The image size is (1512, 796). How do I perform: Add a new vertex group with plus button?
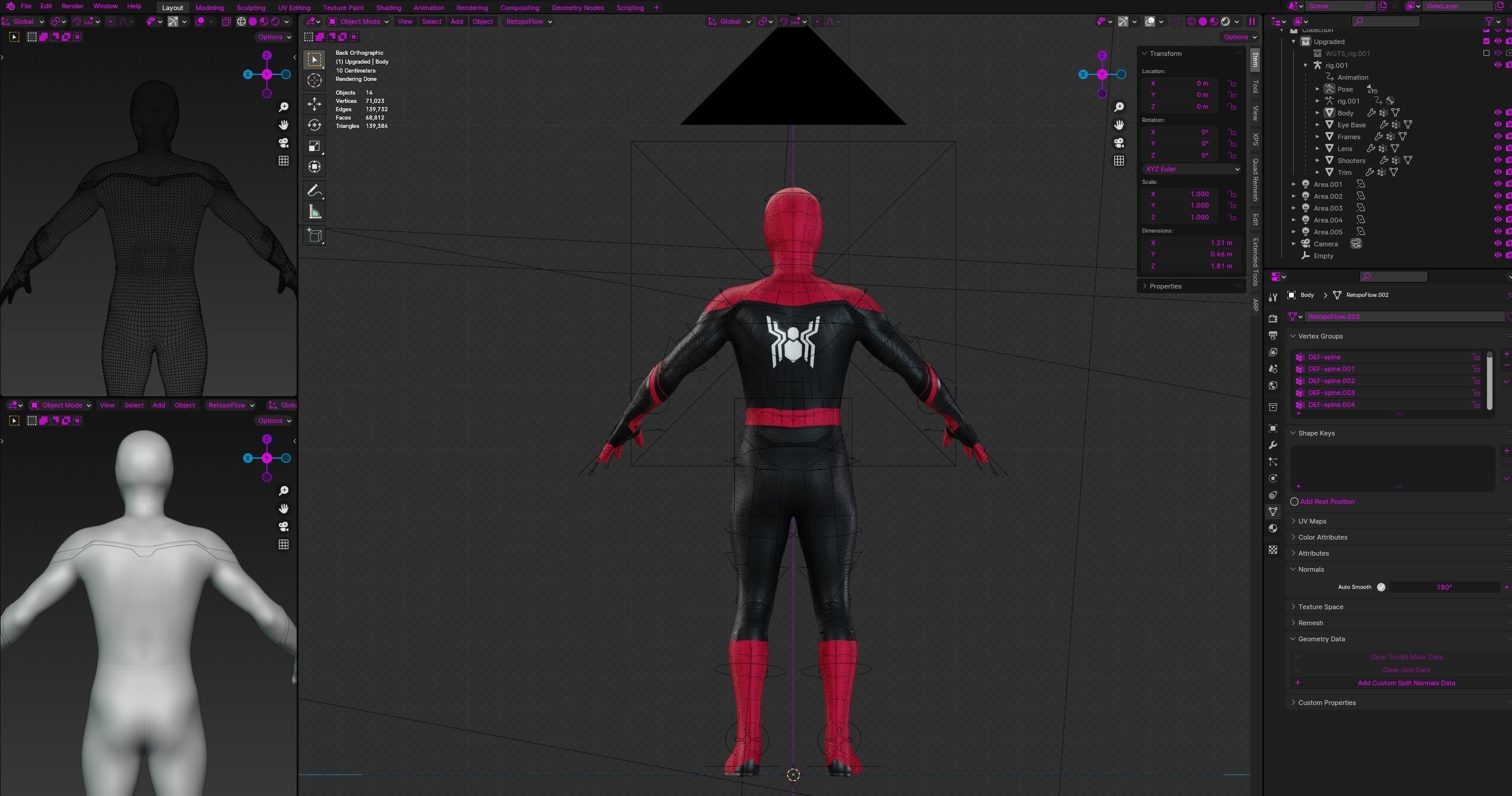1507,354
